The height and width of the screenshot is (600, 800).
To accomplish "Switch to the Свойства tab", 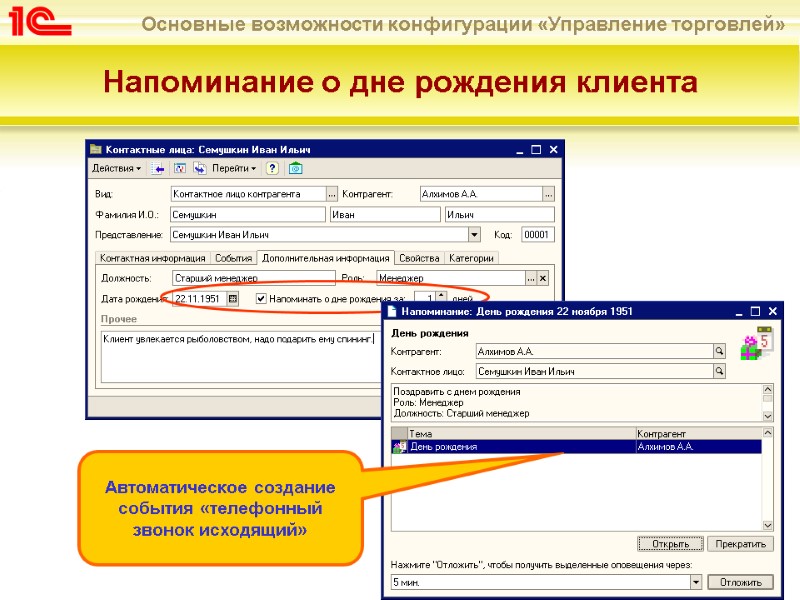I will (x=417, y=257).
